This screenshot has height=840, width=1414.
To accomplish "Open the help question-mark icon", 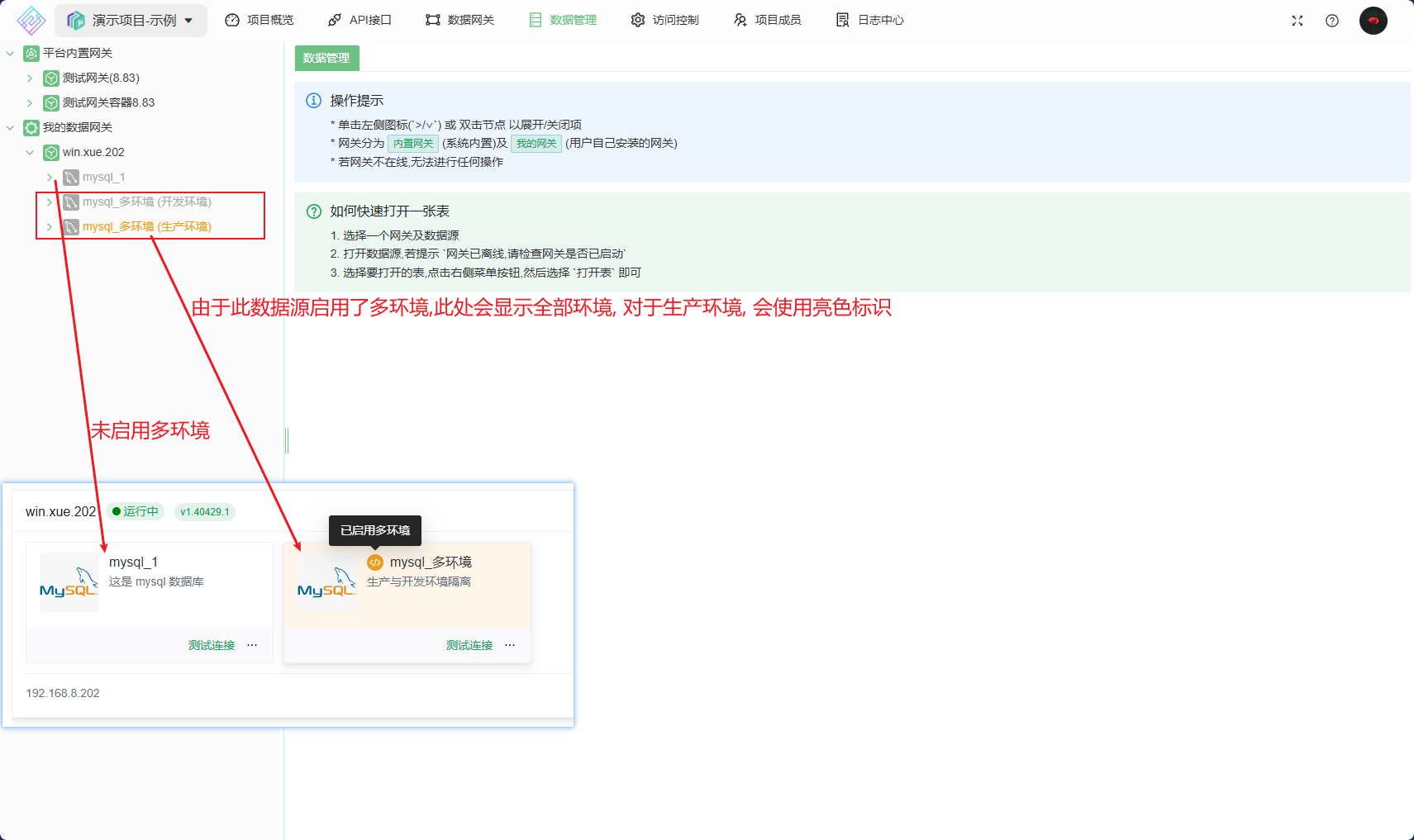I will pyautogui.click(x=1331, y=20).
